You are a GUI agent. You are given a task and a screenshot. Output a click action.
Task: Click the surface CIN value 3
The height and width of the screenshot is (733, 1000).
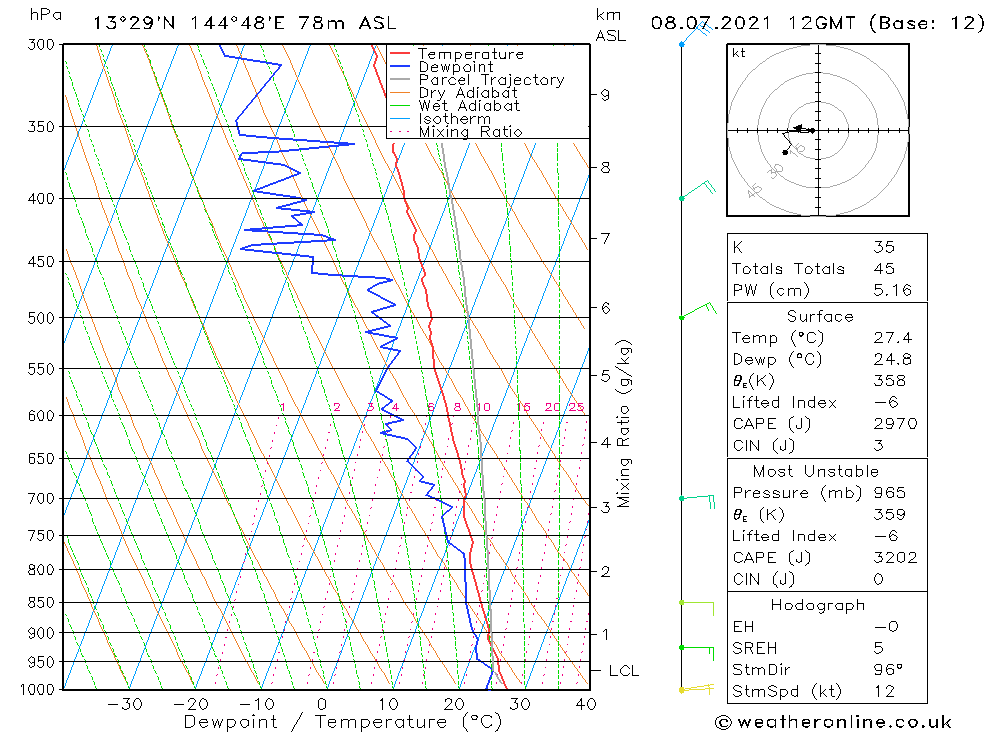click(x=878, y=446)
